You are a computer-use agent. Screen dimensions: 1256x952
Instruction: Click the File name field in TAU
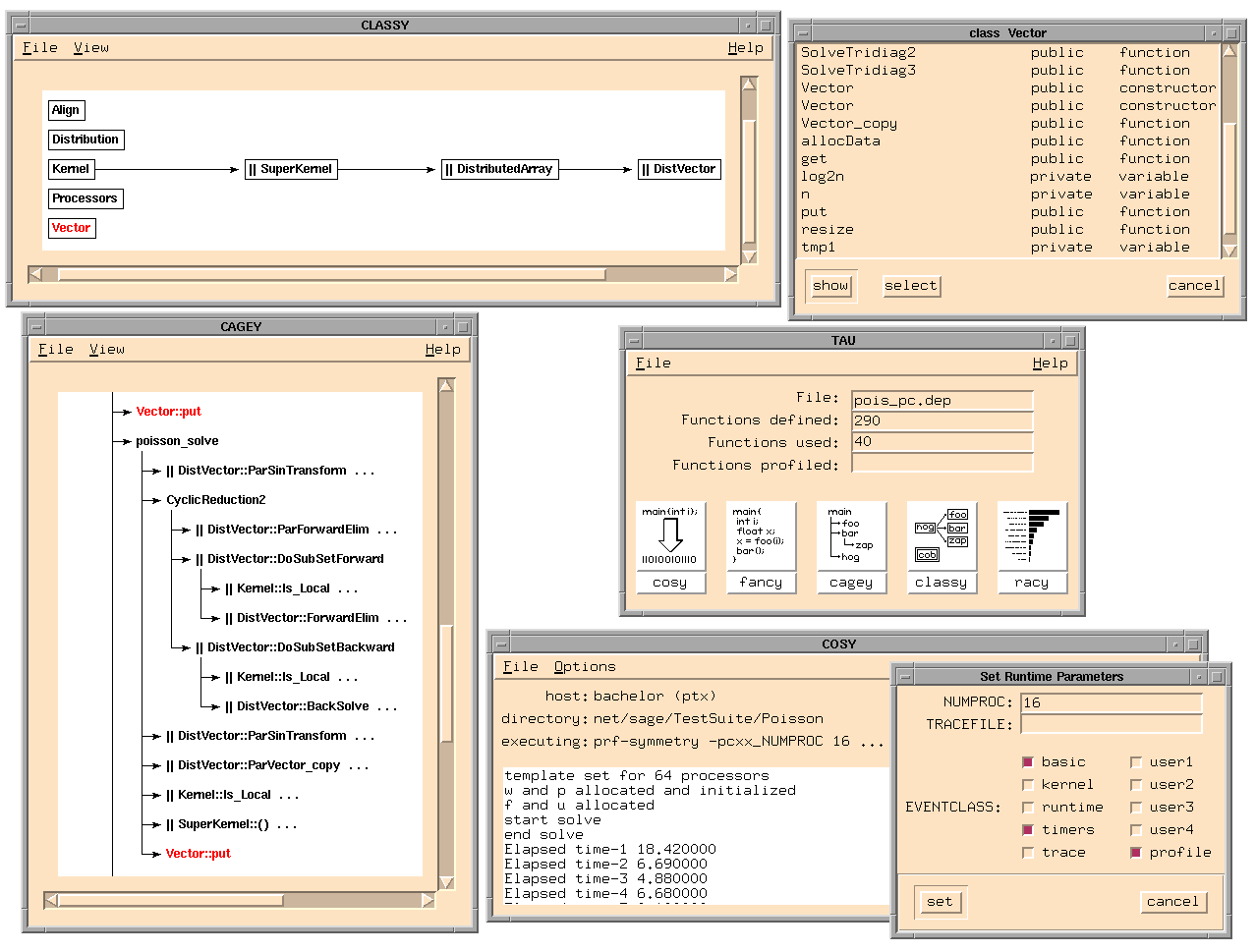click(x=942, y=400)
